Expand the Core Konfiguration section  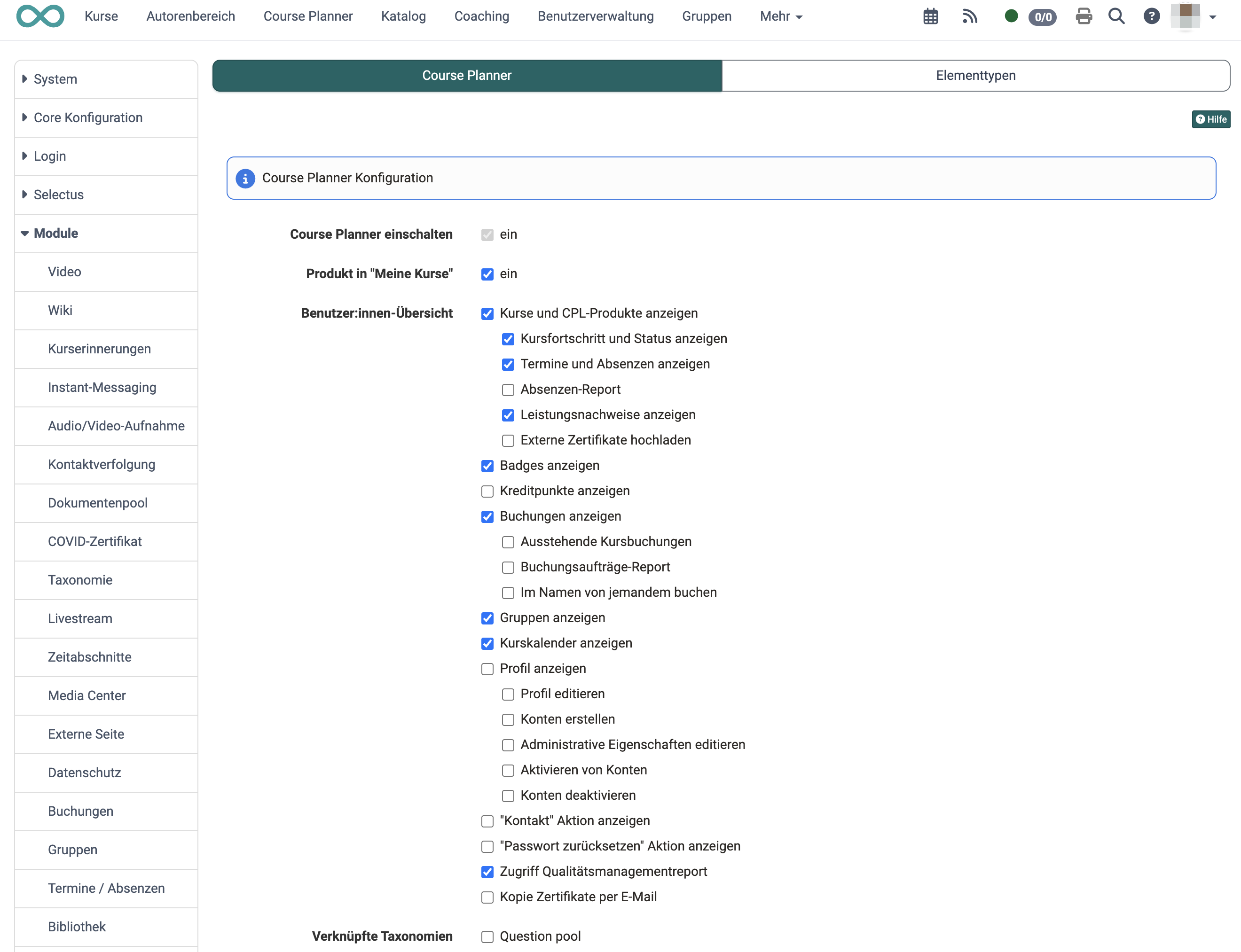(x=106, y=118)
